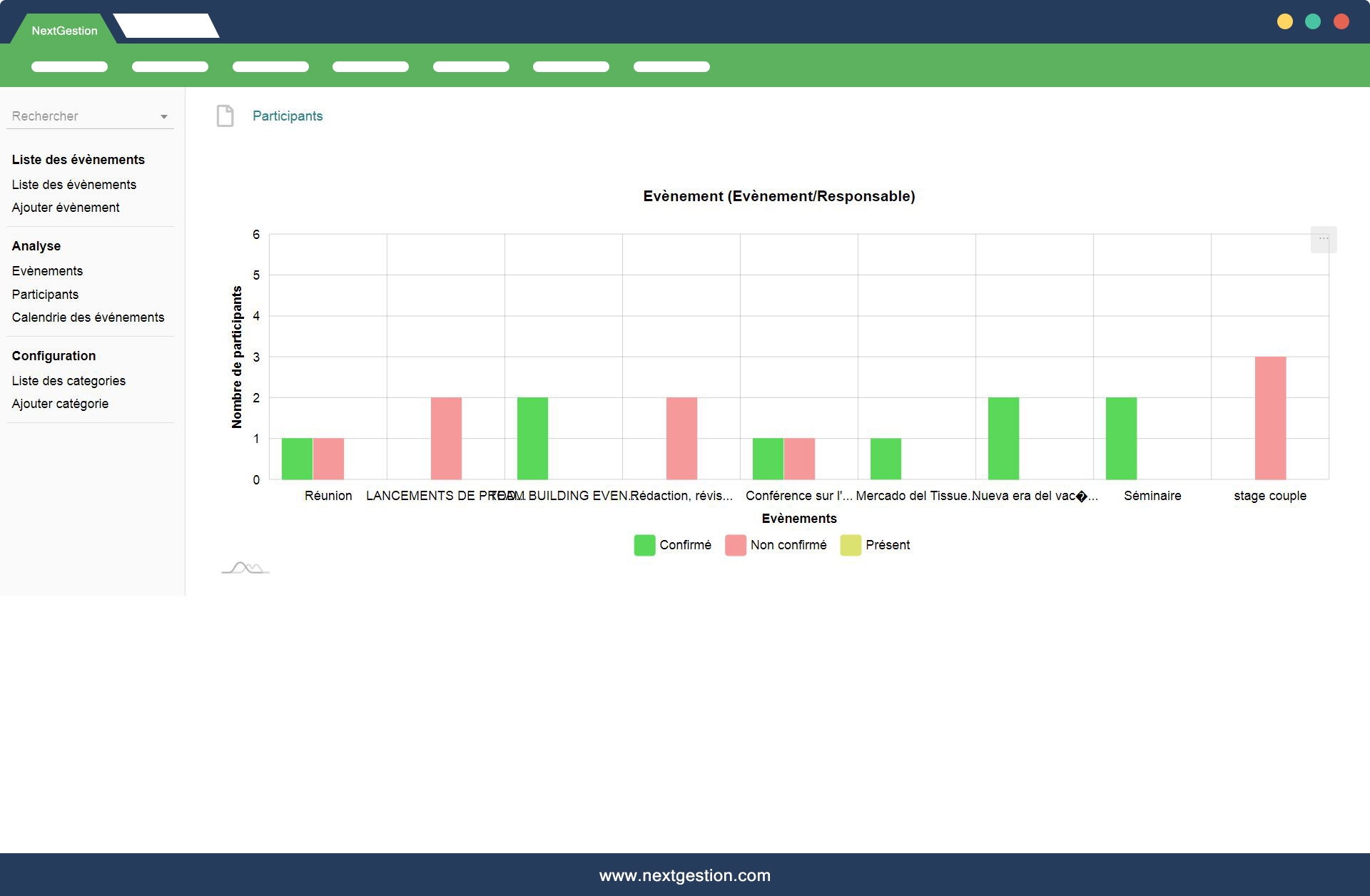Toggle the Présent legend entry

[x=875, y=545]
